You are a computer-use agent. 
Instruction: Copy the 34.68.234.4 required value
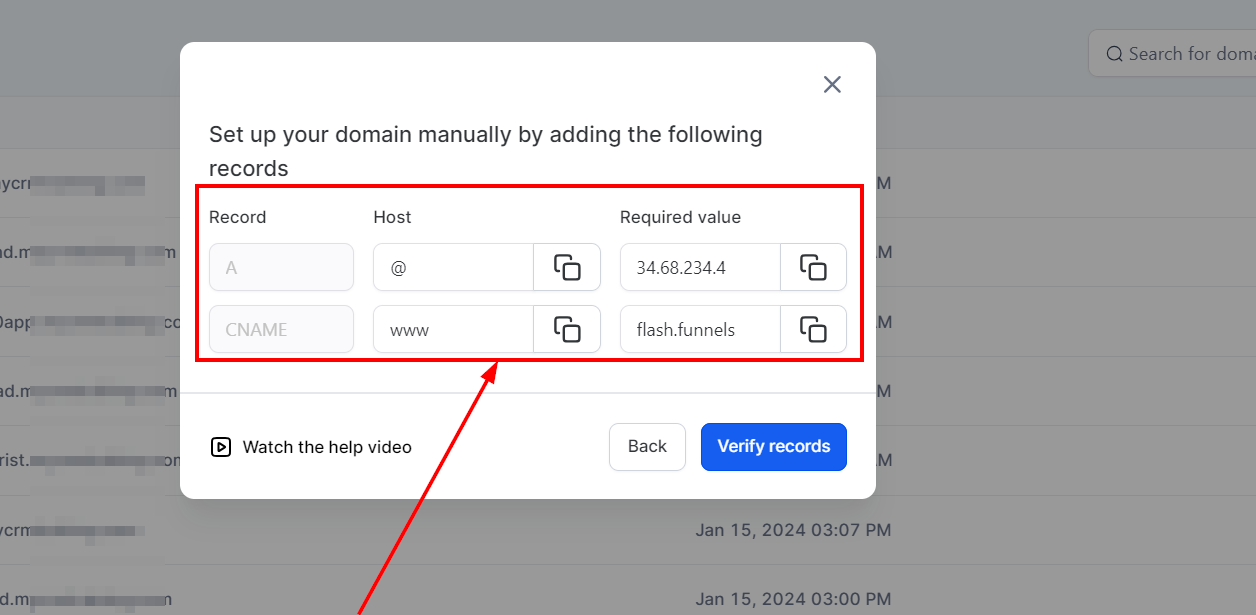(x=813, y=267)
